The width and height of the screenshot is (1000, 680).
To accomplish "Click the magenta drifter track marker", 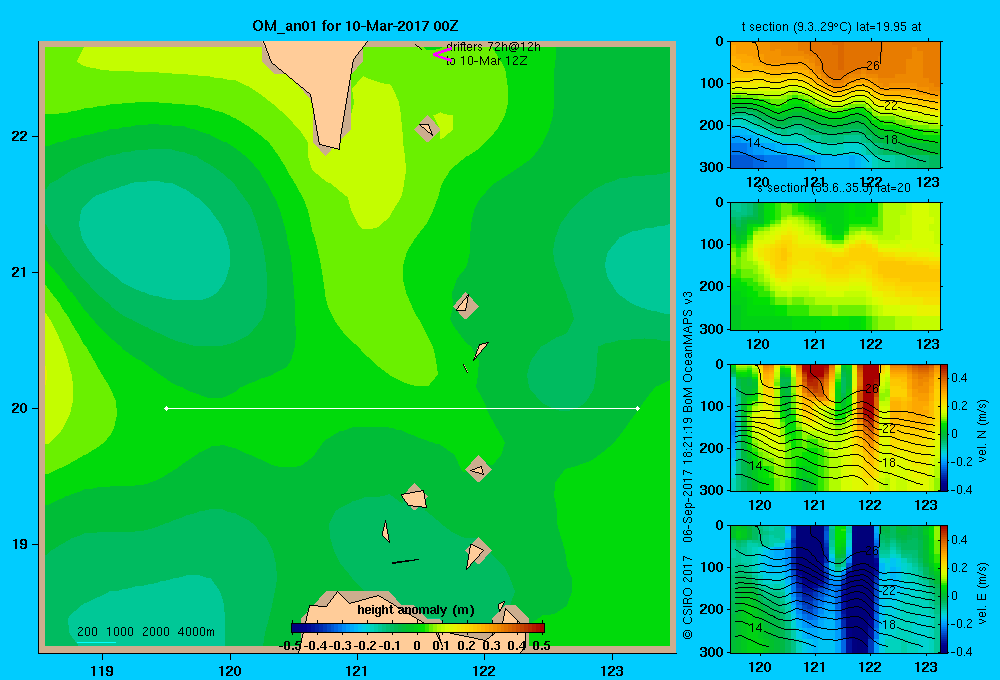I will 441,55.
